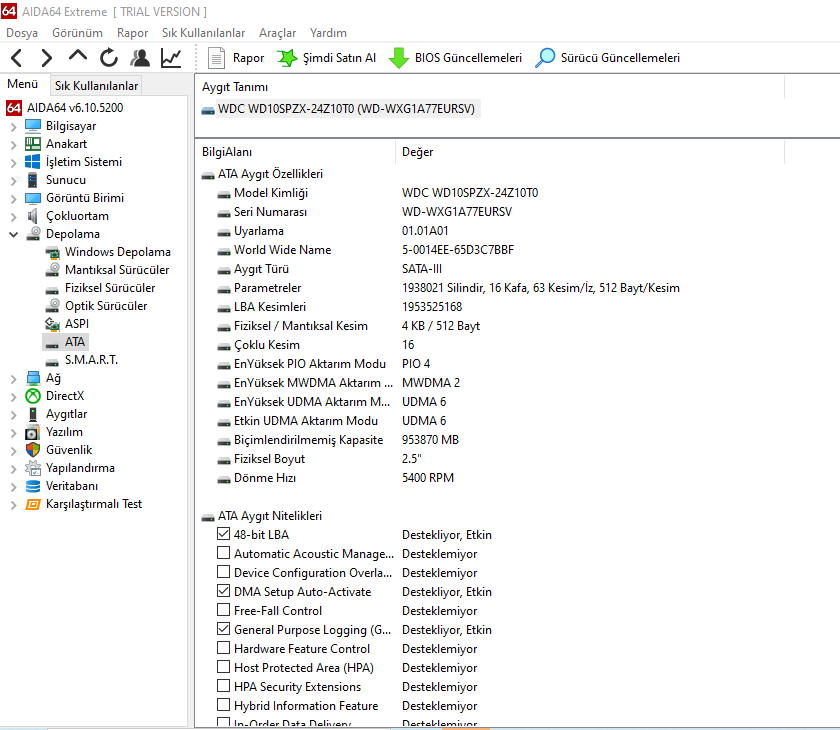Go up one level with up arrow

pos(78,56)
